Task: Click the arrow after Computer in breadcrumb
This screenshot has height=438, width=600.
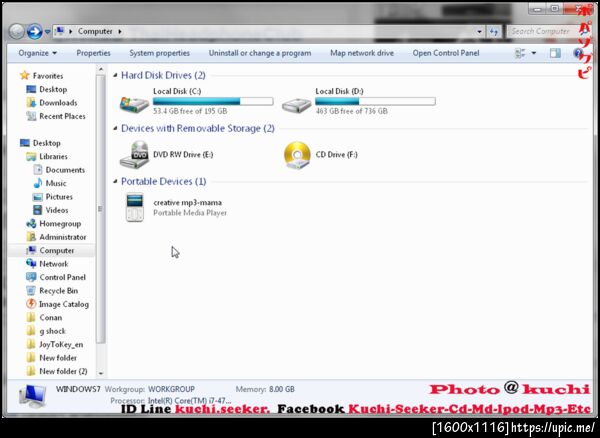Action: point(120,31)
